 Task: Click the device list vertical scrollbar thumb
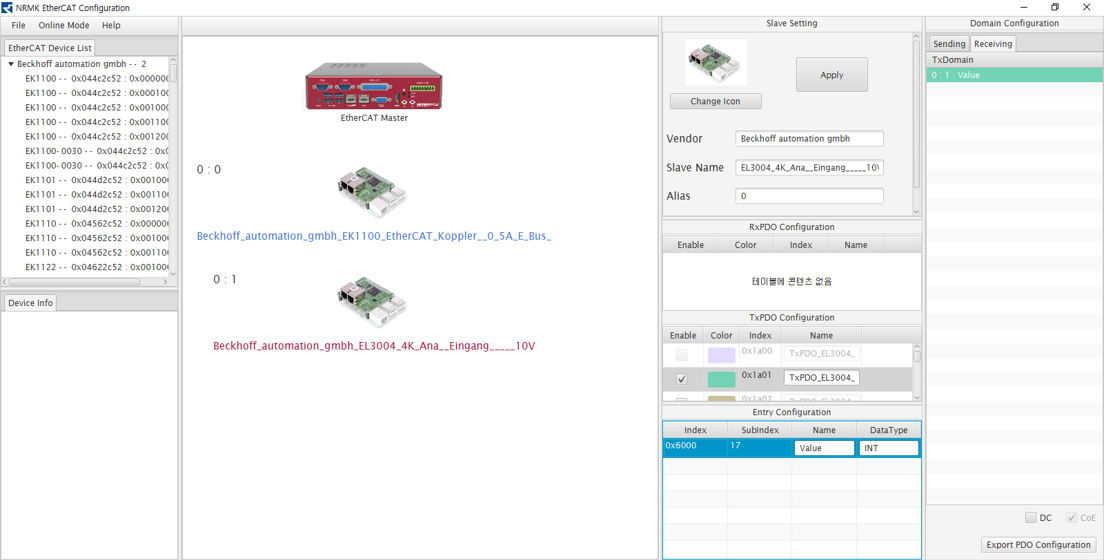(x=173, y=74)
